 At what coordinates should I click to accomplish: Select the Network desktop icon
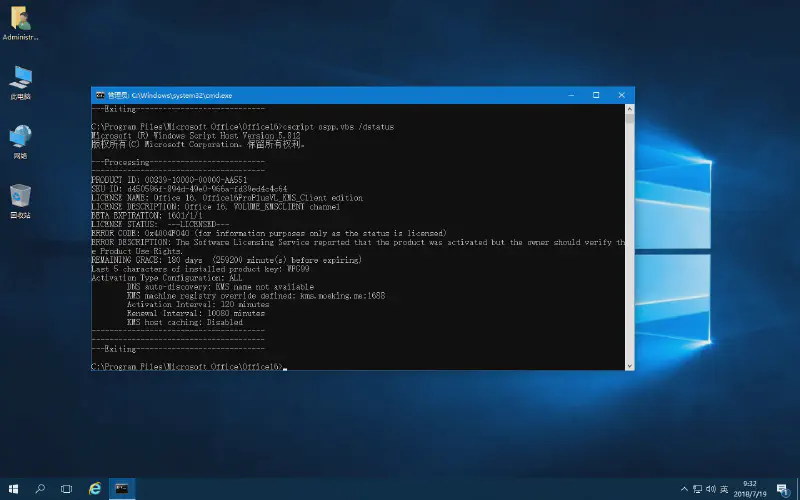[20, 140]
